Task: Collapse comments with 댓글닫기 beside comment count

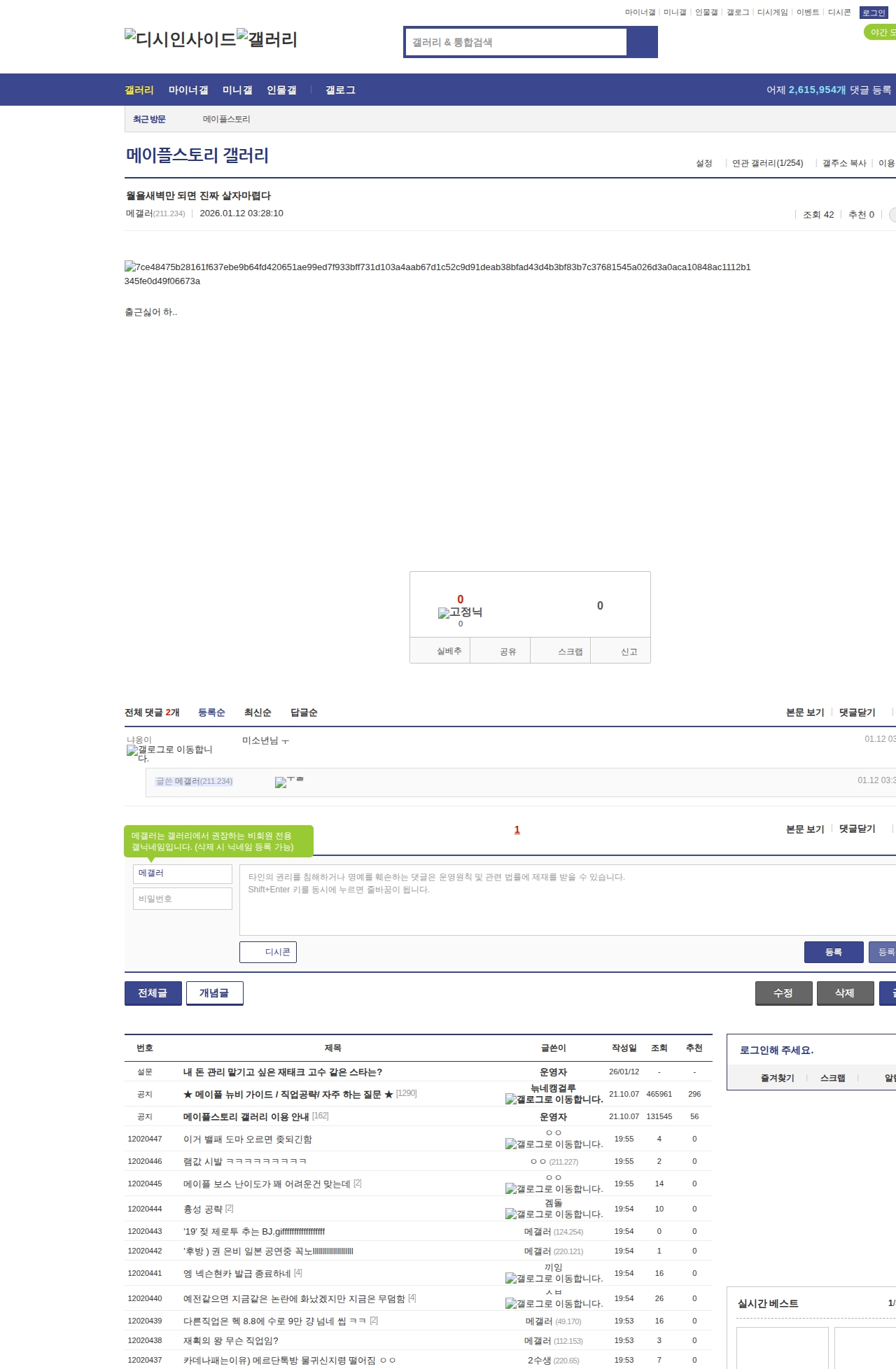Action: 857,712
